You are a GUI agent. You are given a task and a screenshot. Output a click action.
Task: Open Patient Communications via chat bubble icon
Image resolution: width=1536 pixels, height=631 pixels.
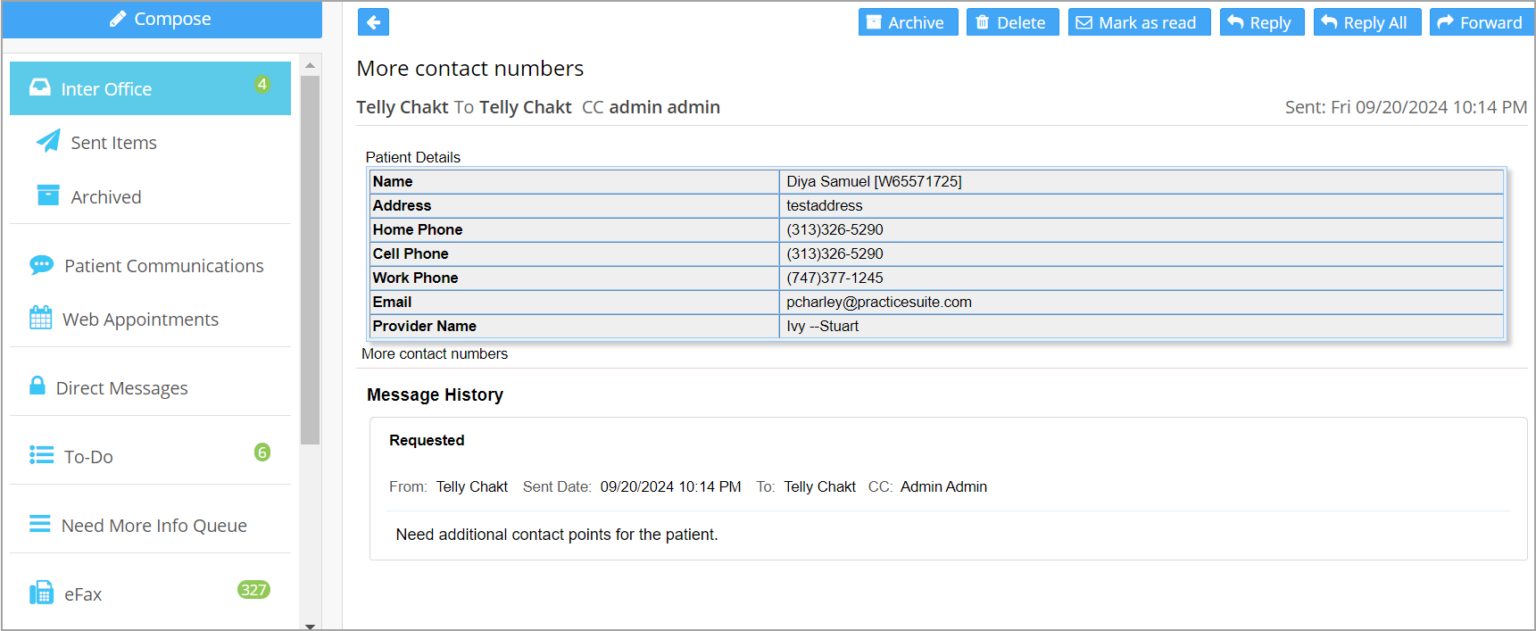(x=41, y=265)
